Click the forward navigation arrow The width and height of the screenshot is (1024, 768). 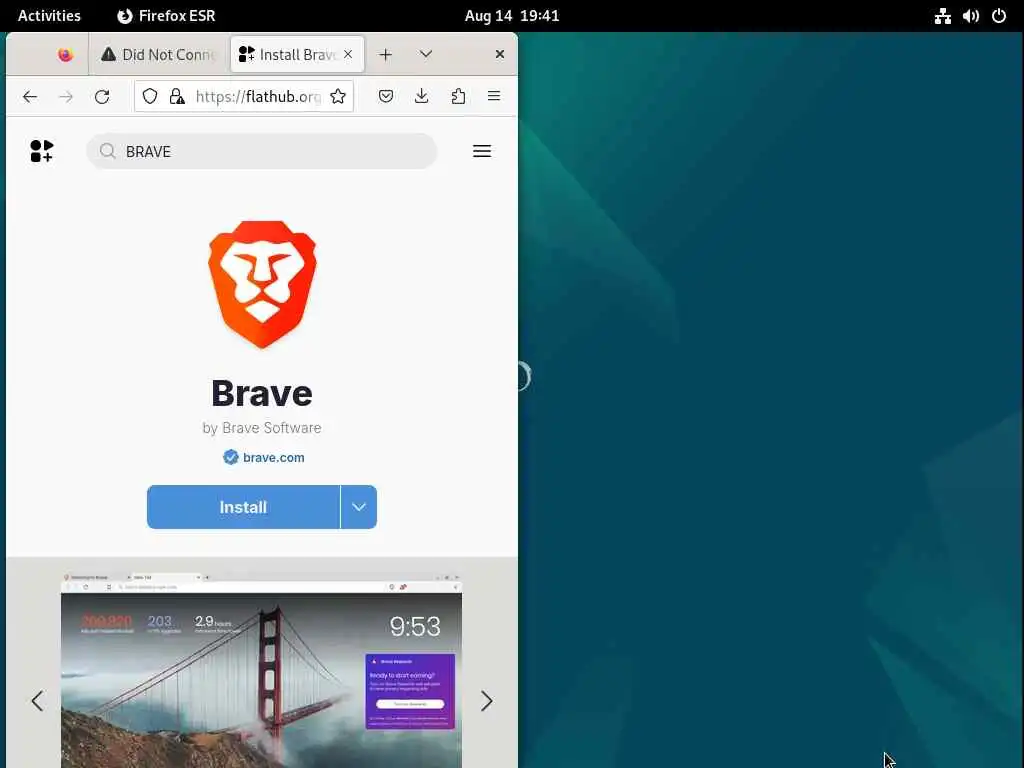point(66,97)
